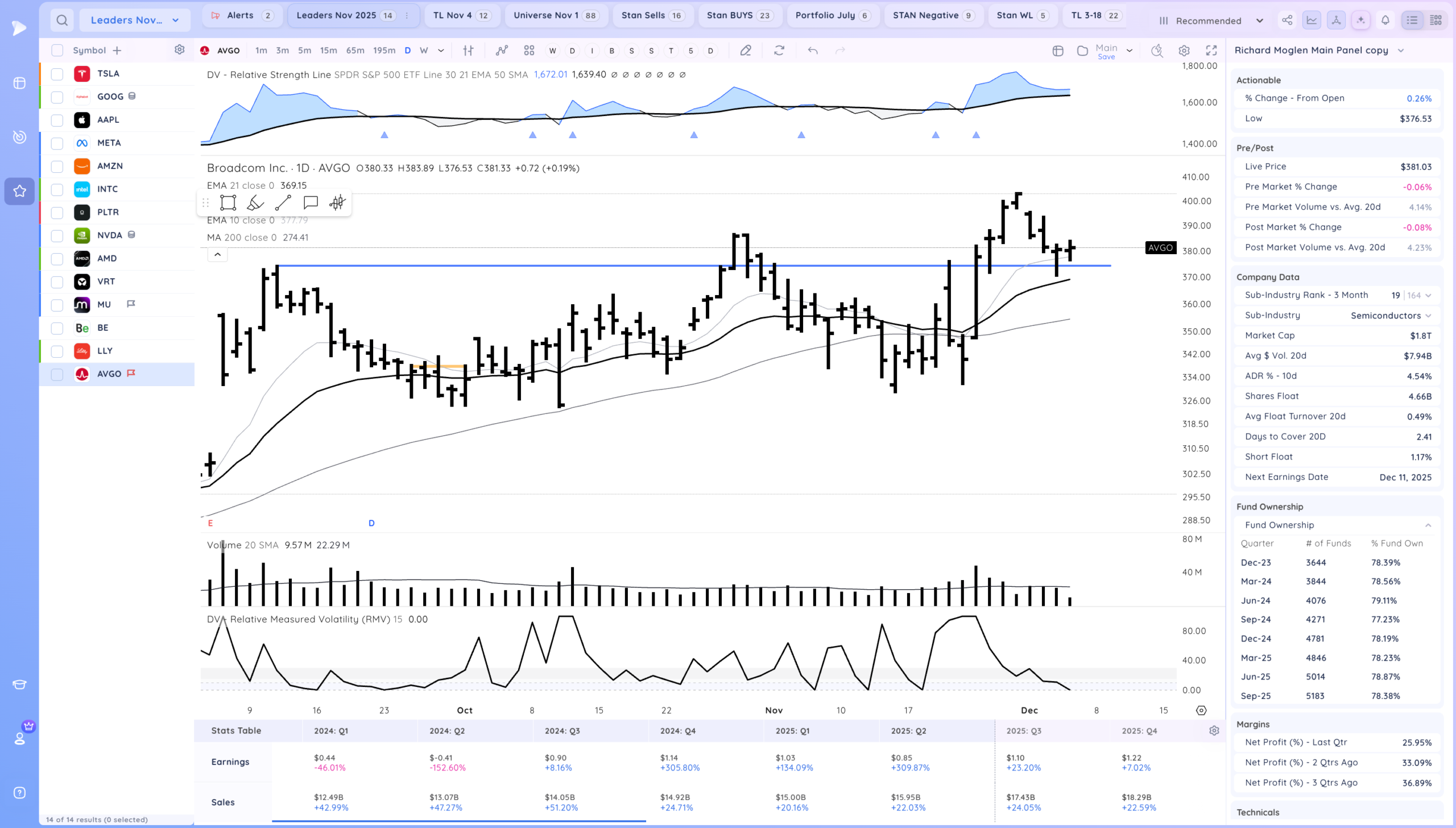Select the 65m timeframe button
1456x828 pixels.
point(355,51)
